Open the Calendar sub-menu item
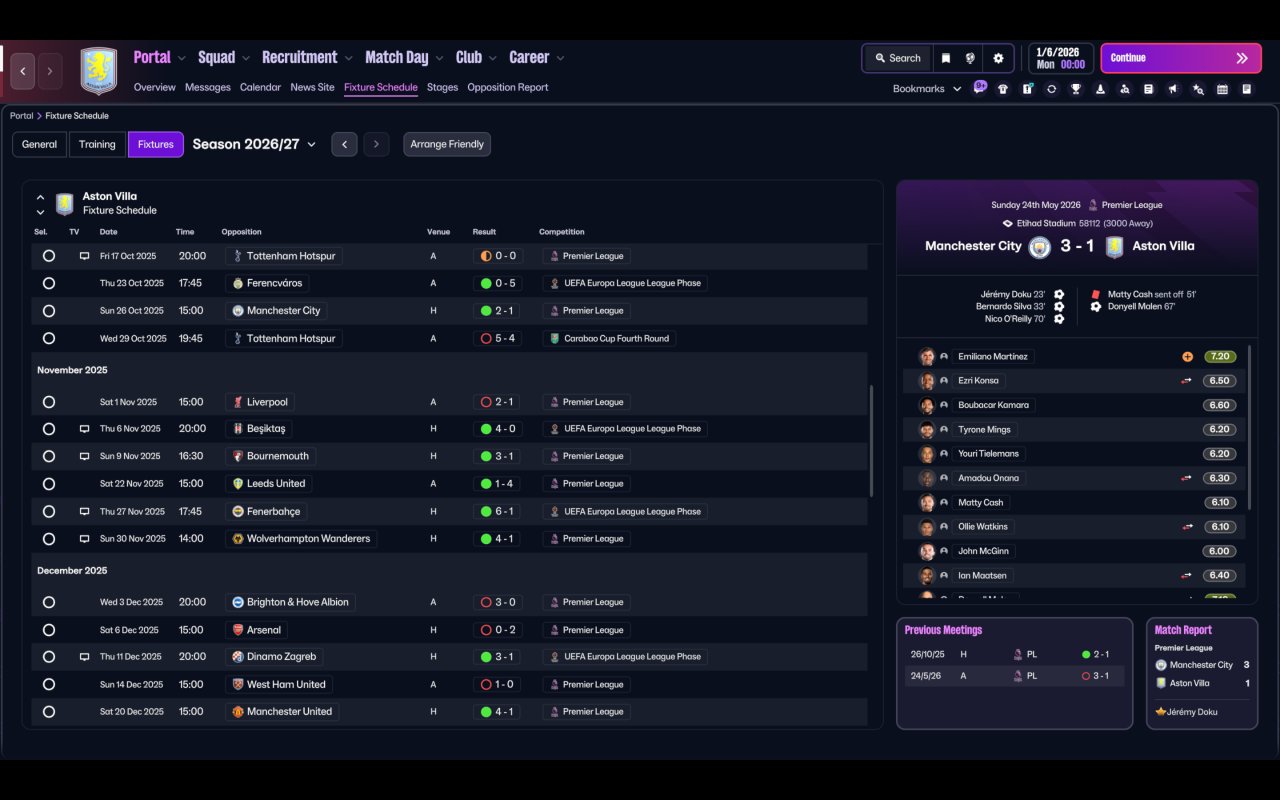The image size is (1280, 800). 260,87
